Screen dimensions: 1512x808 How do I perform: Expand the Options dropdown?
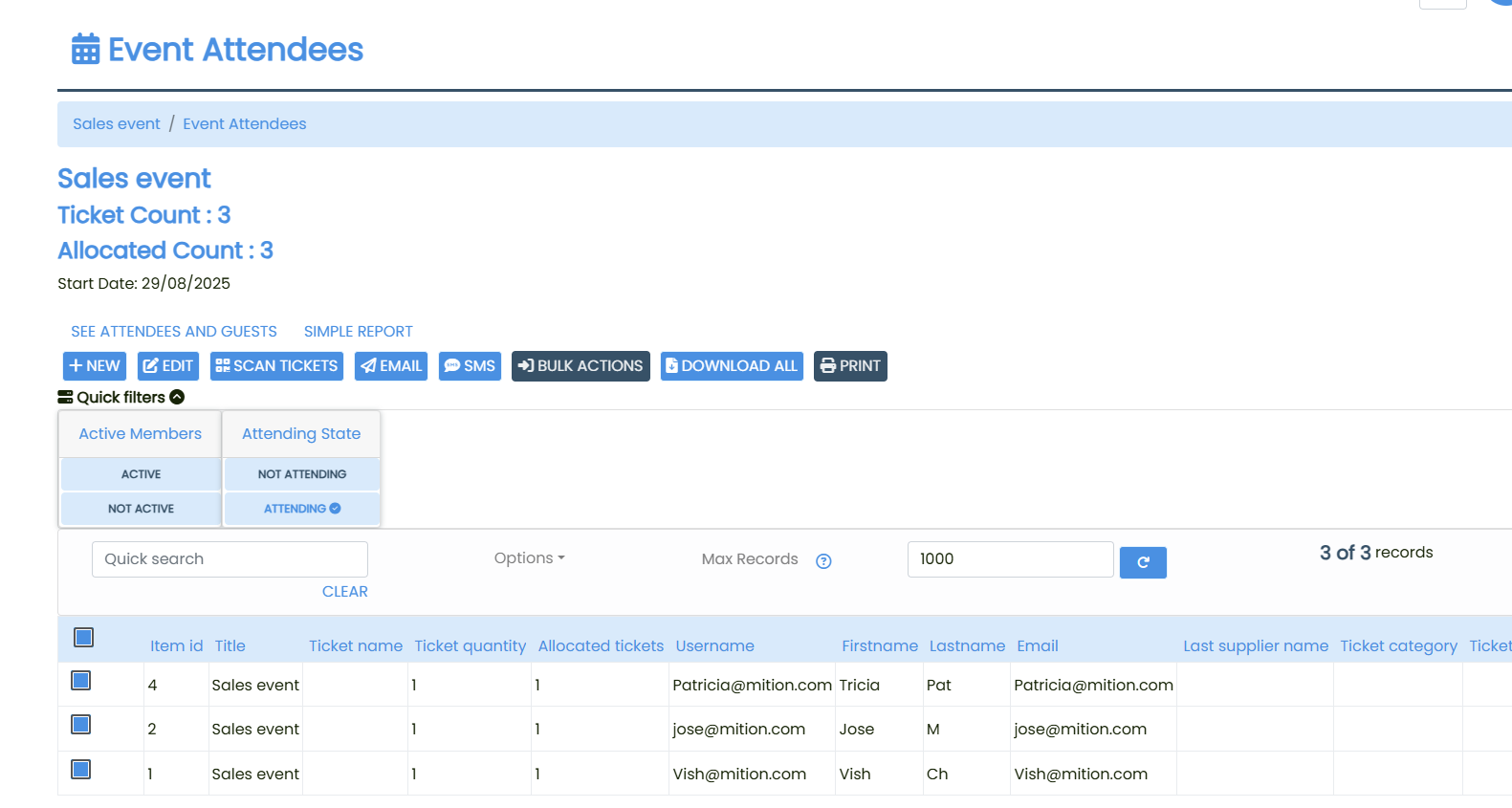coord(529,558)
